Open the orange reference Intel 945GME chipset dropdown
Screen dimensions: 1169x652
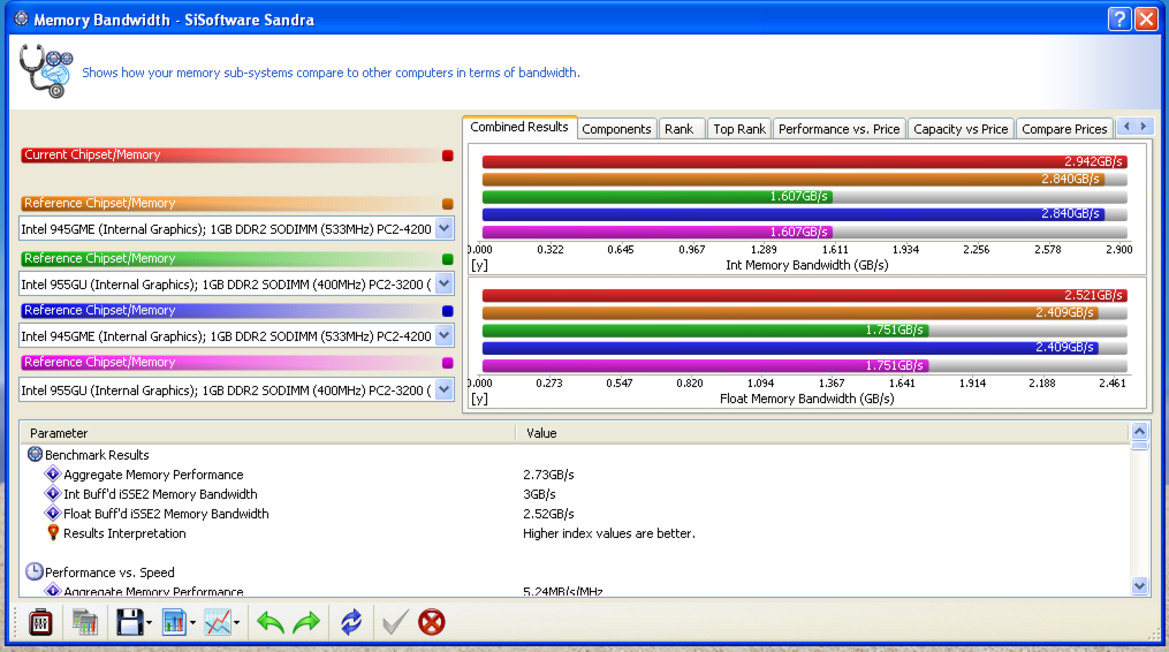pos(444,229)
